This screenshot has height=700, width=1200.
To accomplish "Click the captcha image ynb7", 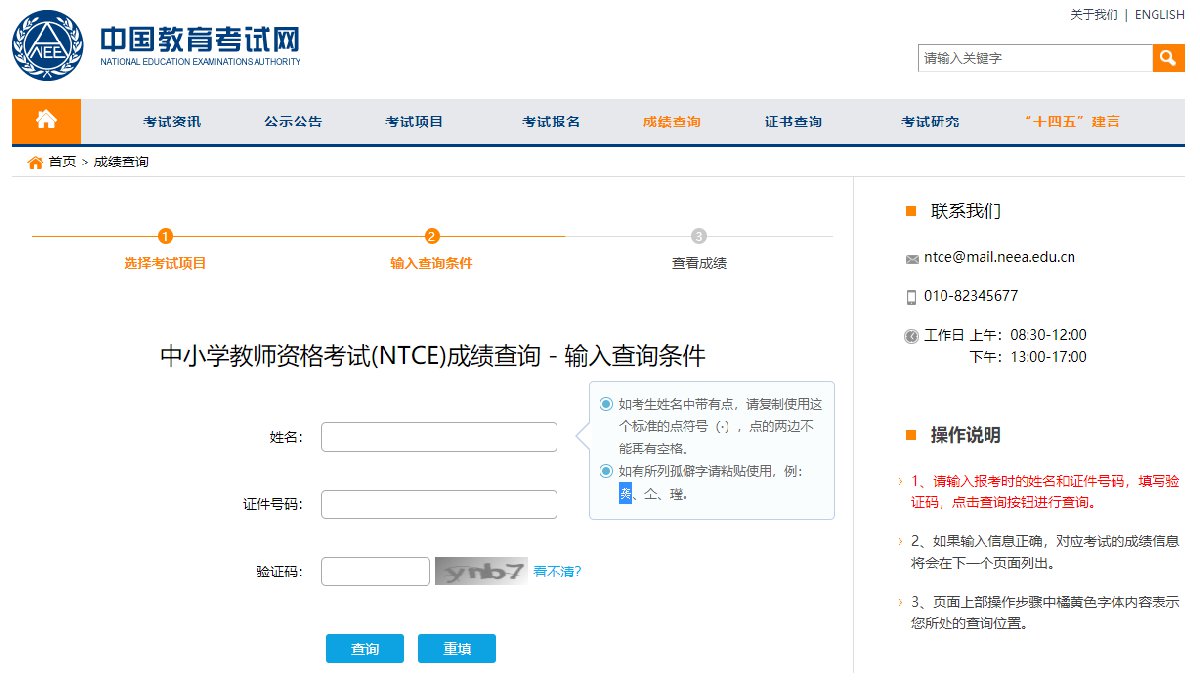I will point(481,571).
